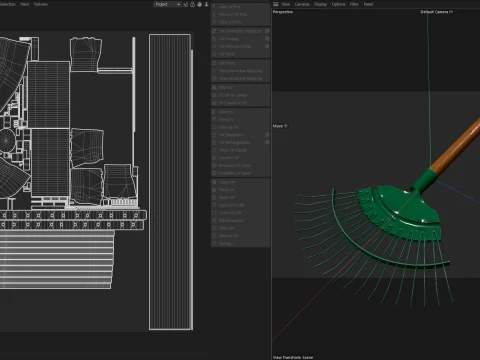Click the Cycle UV CCW icon
This screenshot has width=480, height=360.
click(214, 205)
